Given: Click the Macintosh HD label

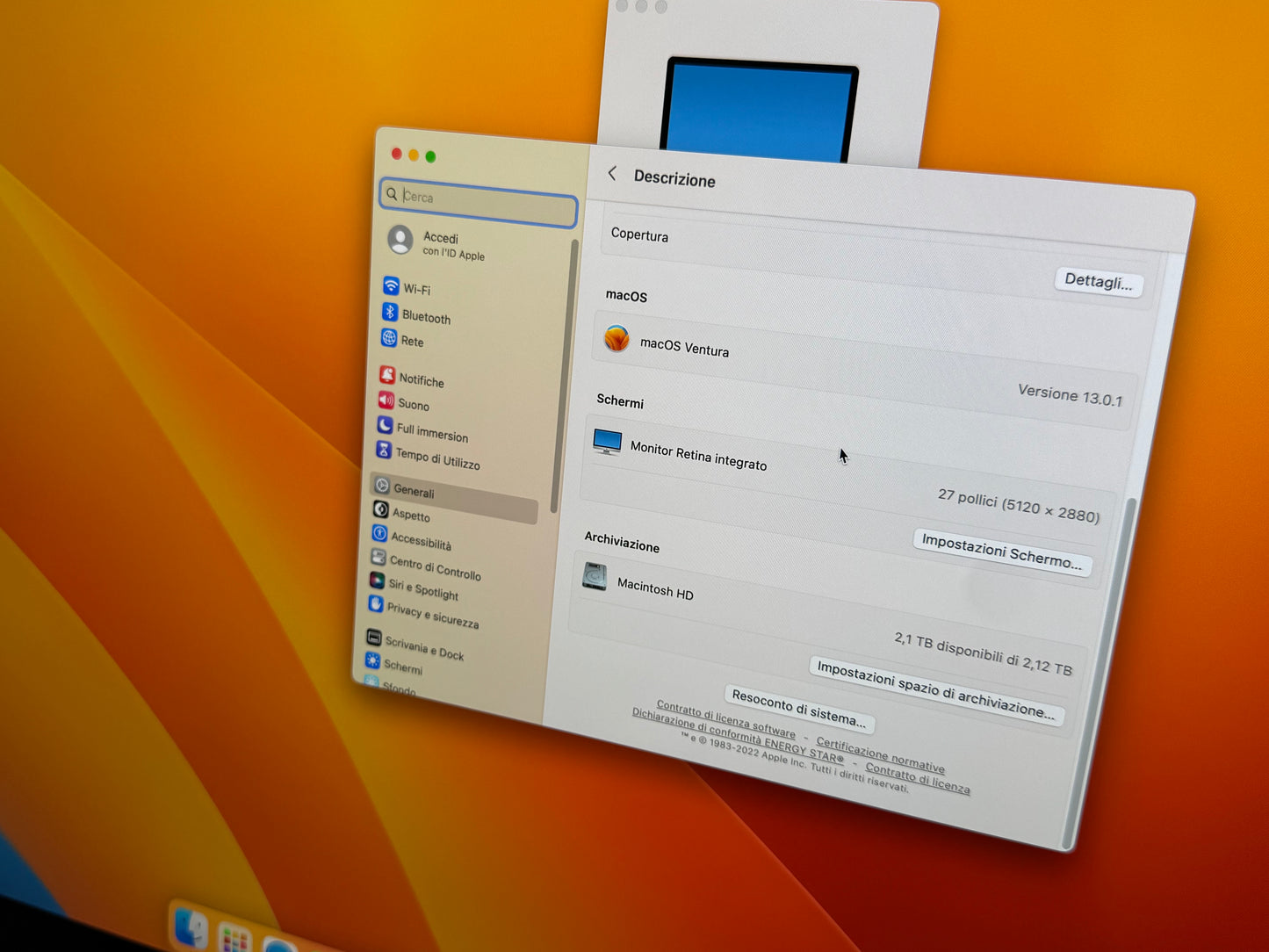Looking at the screenshot, I should coord(655,588).
